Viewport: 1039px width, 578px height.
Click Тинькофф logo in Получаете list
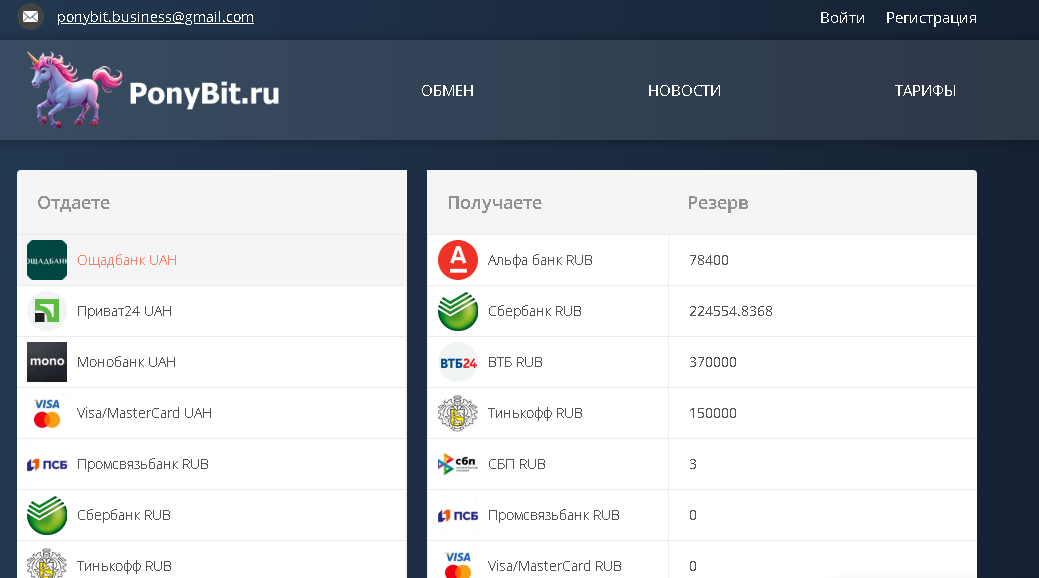458,413
